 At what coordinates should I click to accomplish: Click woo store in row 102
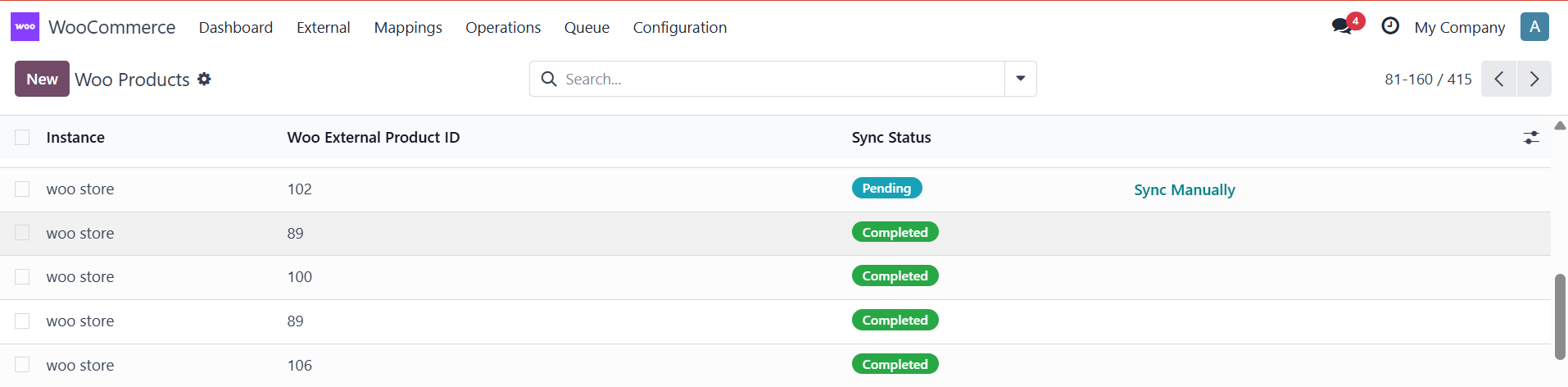click(x=80, y=189)
